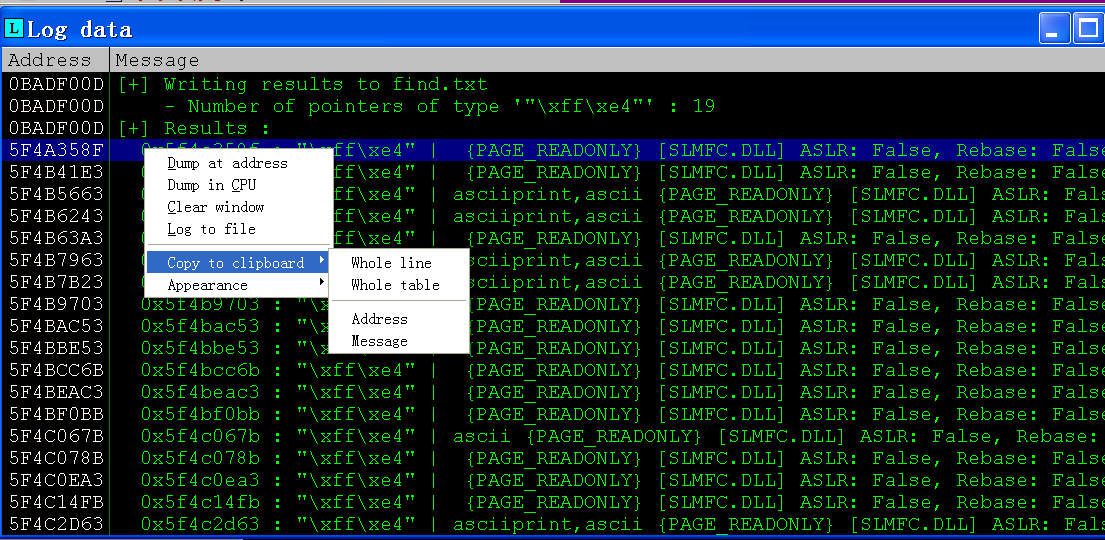Select address row 5F4A358F

pyautogui.click(x=56, y=150)
